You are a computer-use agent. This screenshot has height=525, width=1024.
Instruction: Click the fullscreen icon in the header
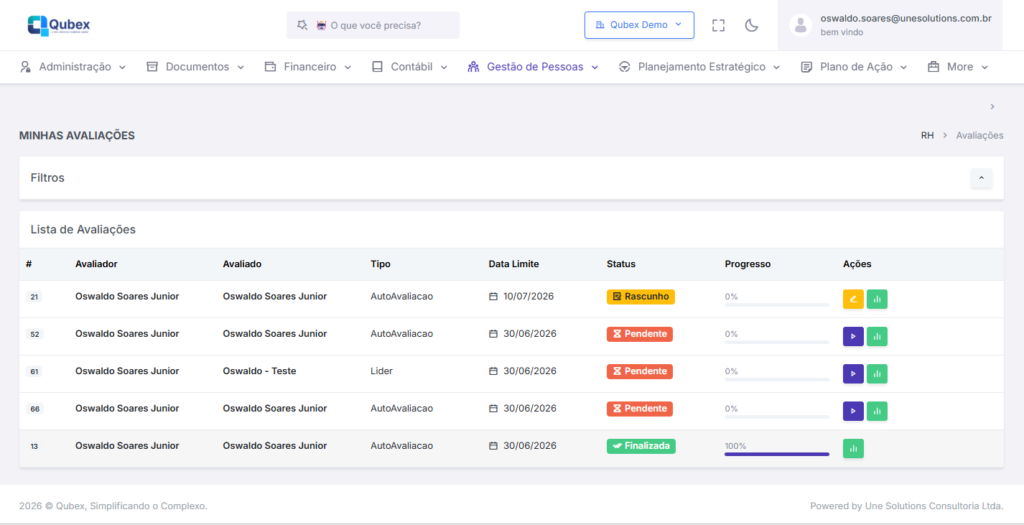point(718,25)
